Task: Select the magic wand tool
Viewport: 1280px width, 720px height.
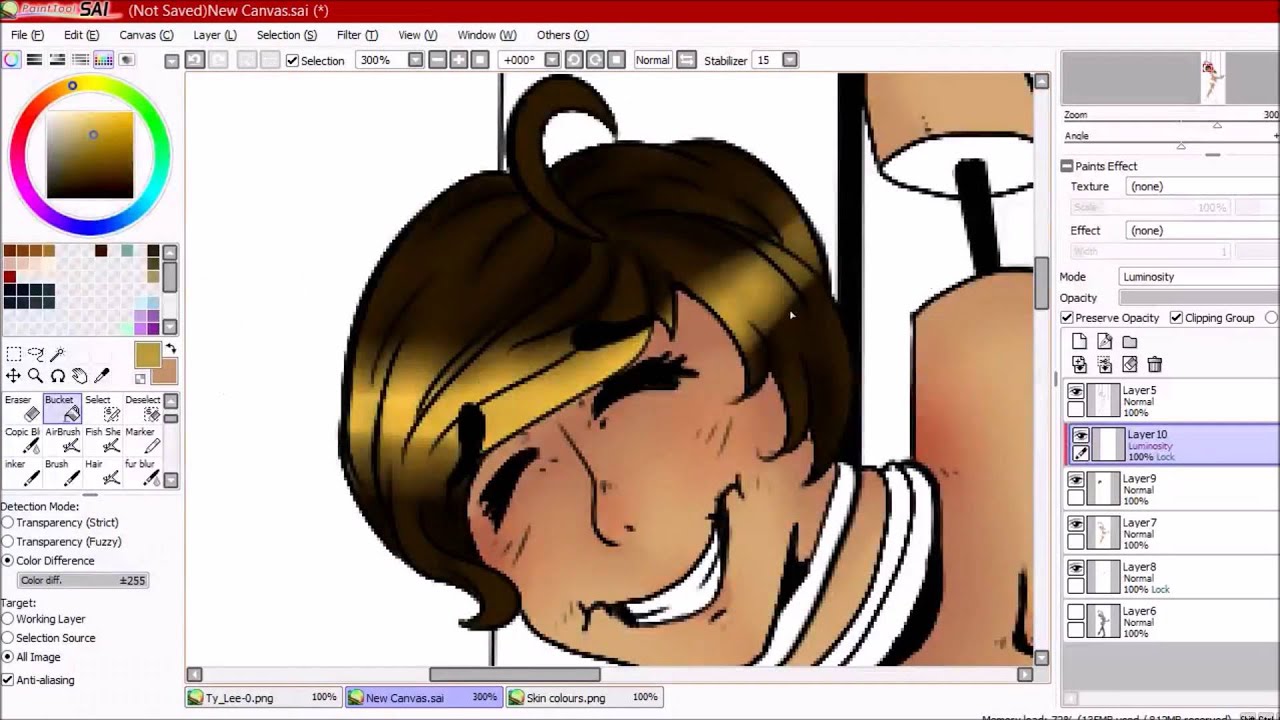Action: point(57,354)
